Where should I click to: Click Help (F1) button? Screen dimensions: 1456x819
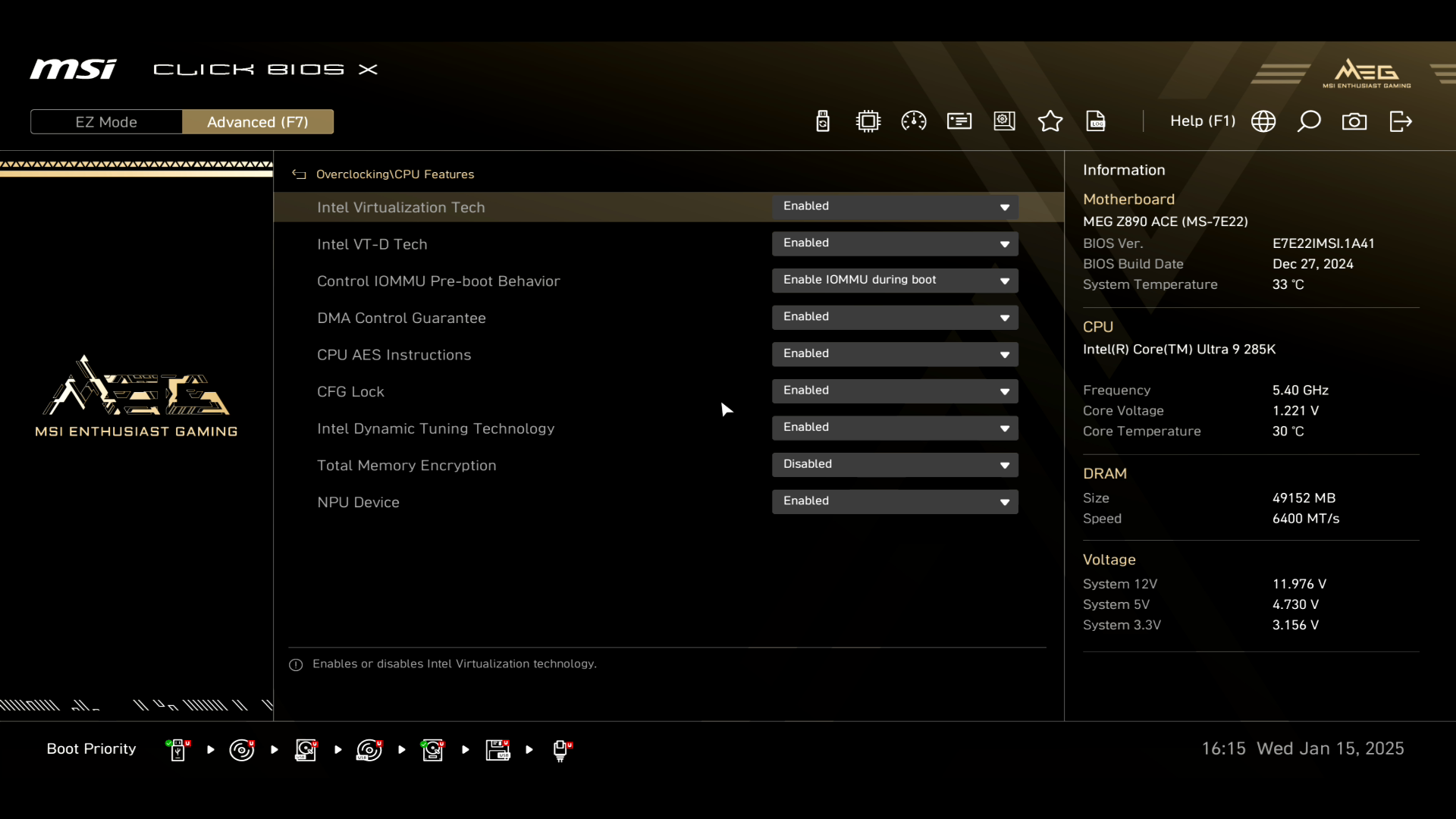(x=1203, y=121)
